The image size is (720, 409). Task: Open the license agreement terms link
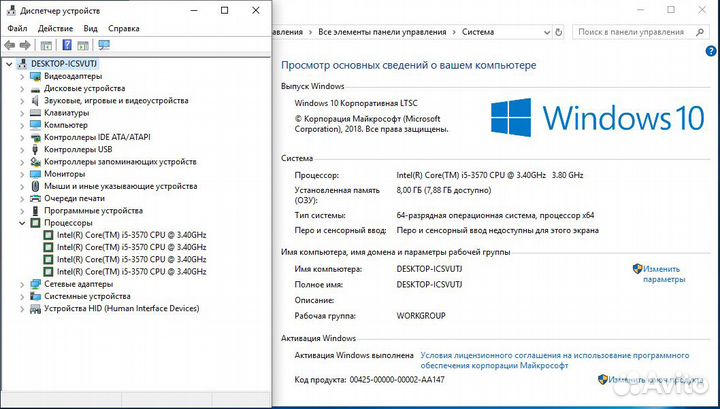[555, 360]
